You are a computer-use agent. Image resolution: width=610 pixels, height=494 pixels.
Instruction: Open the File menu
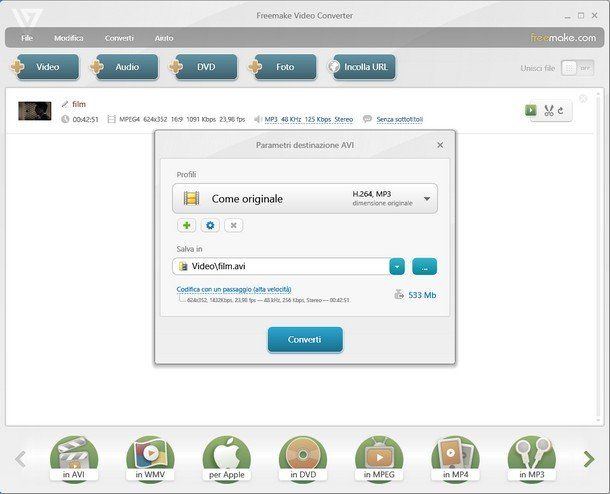coord(27,38)
